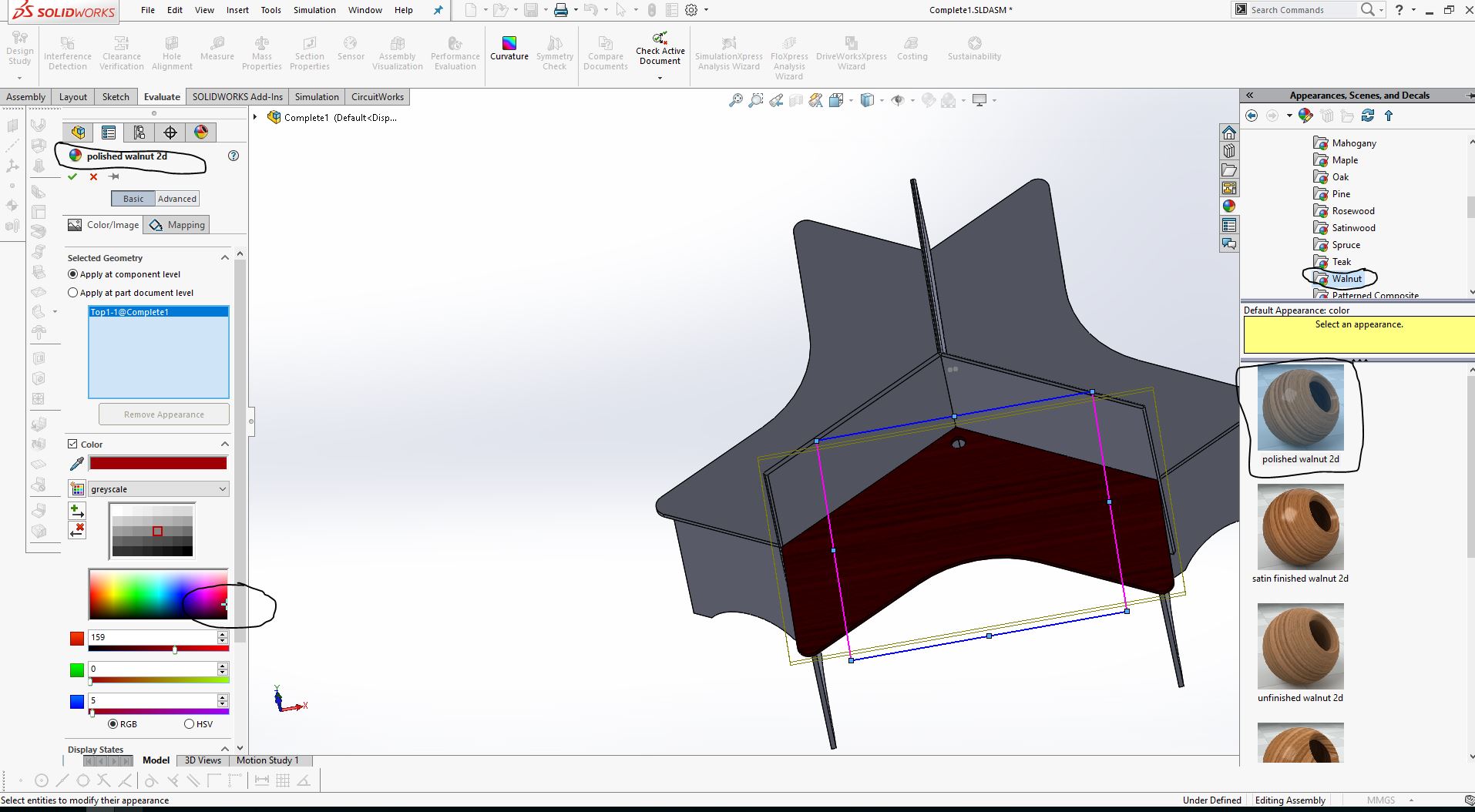
Task: Click the Curvature tool icon
Action: coord(509,43)
